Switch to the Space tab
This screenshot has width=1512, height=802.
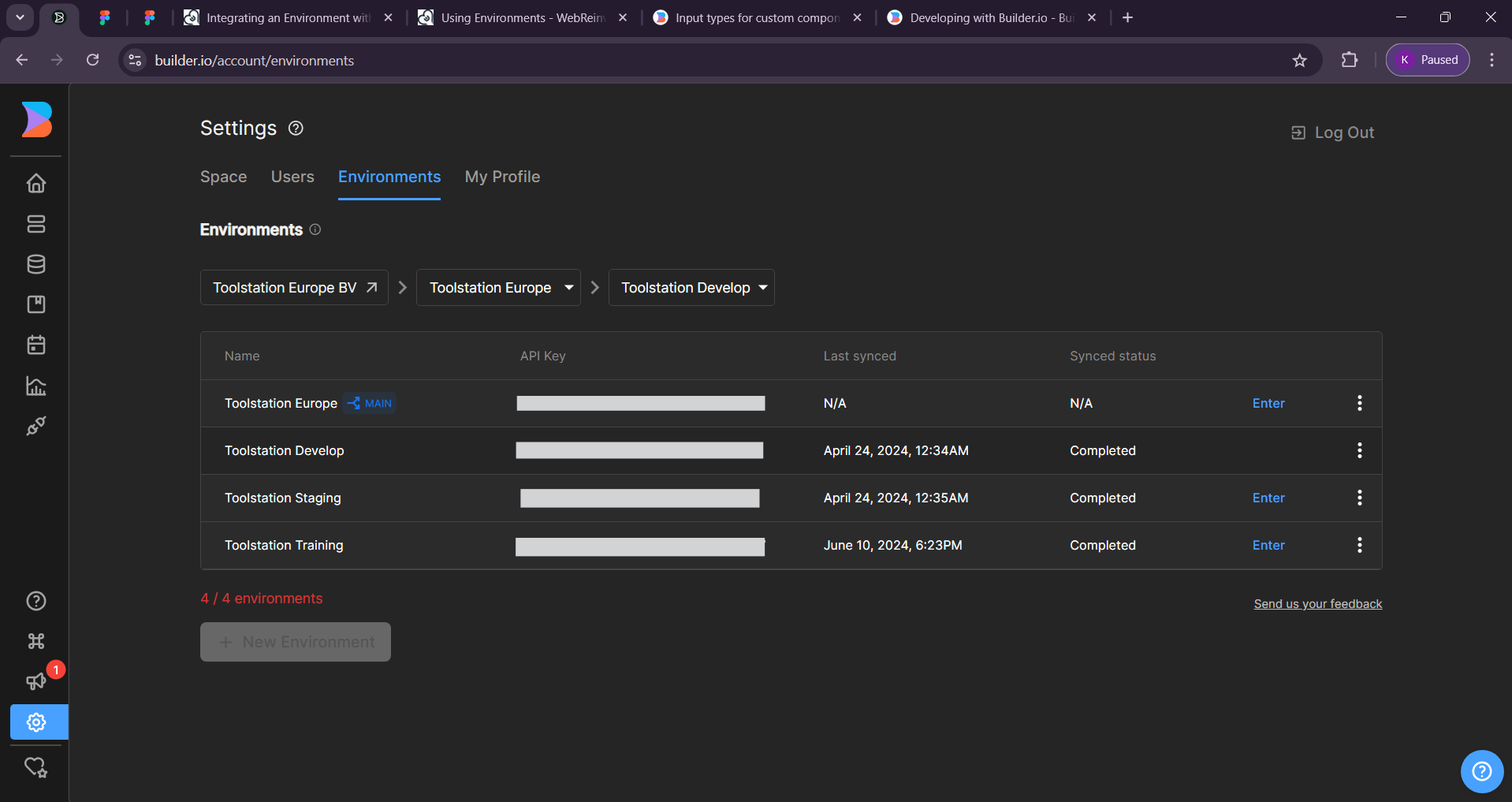tap(223, 177)
